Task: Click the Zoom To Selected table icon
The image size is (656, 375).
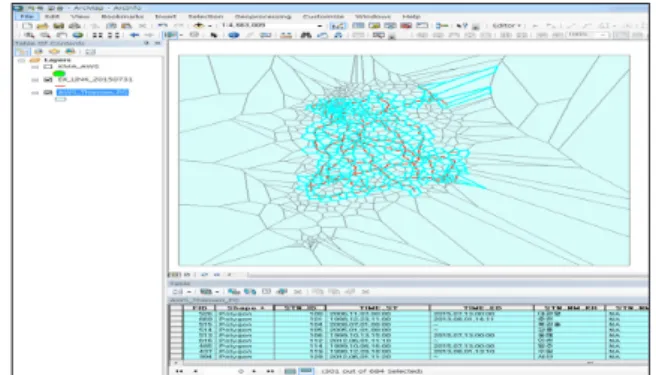Action: [282, 292]
